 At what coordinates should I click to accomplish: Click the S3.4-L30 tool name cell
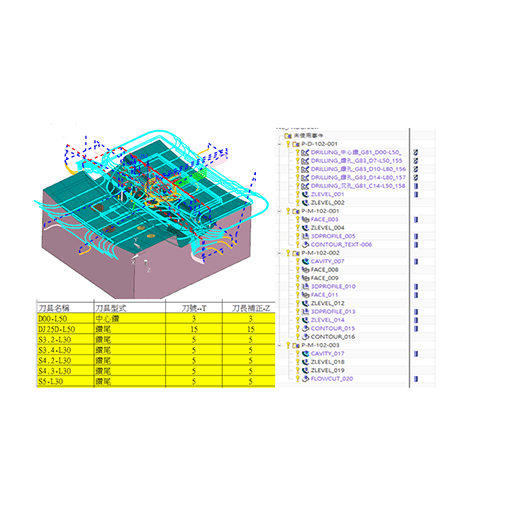point(65,350)
